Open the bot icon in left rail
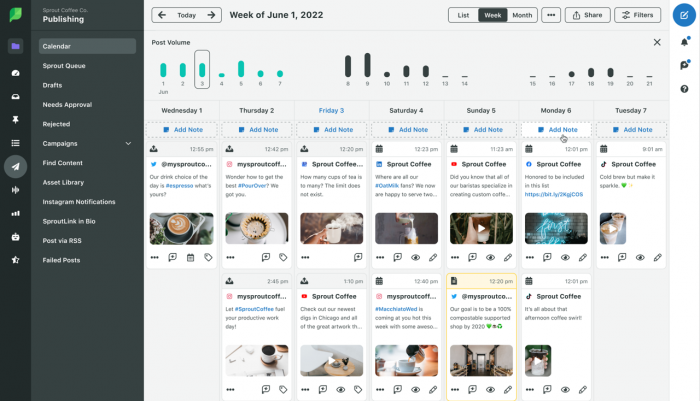The height and width of the screenshot is (401, 700). [x=16, y=237]
